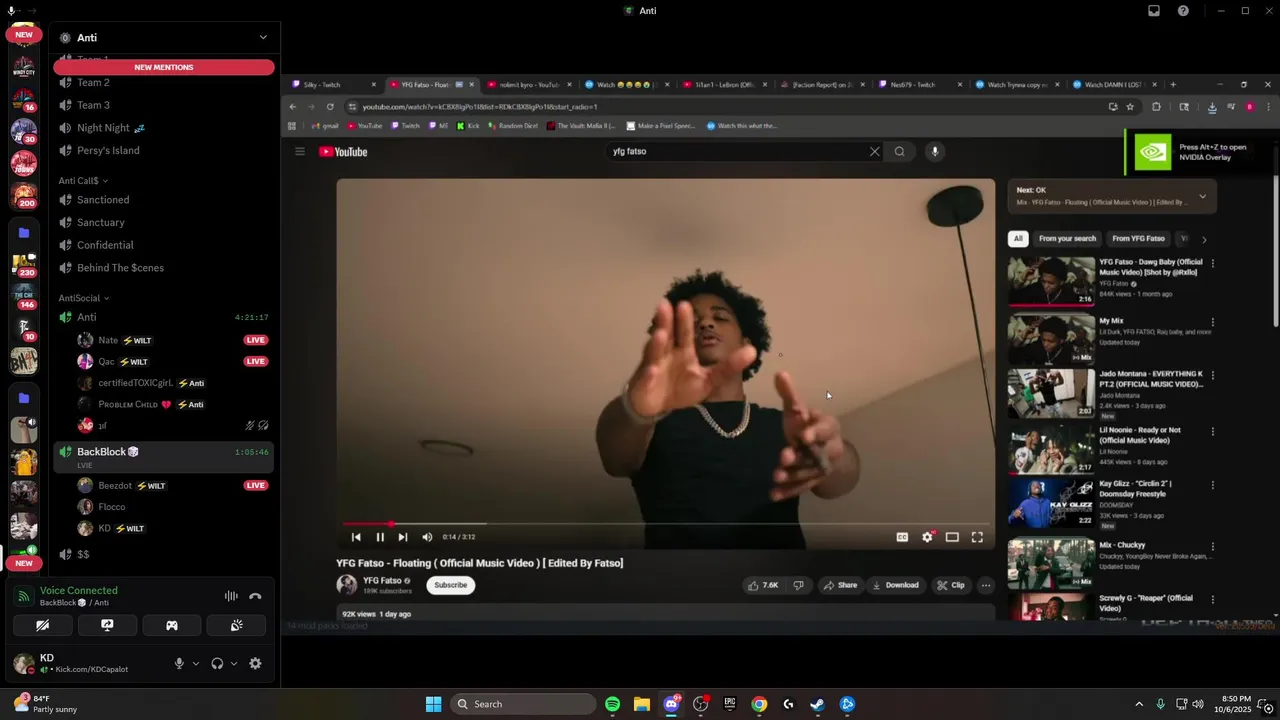Image resolution: width=1280 pixels, height=720 pixels.
Task: Open headphone output options arrow
Action: (234, 663)
